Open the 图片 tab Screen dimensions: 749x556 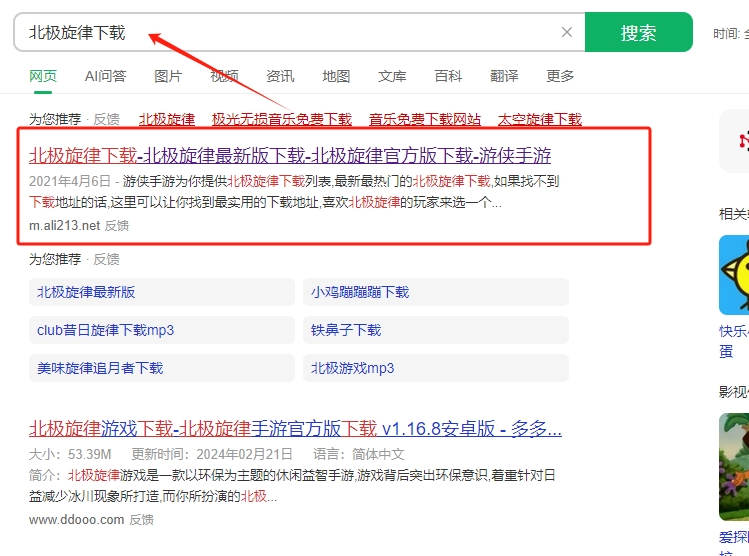[x=168, y=76]
